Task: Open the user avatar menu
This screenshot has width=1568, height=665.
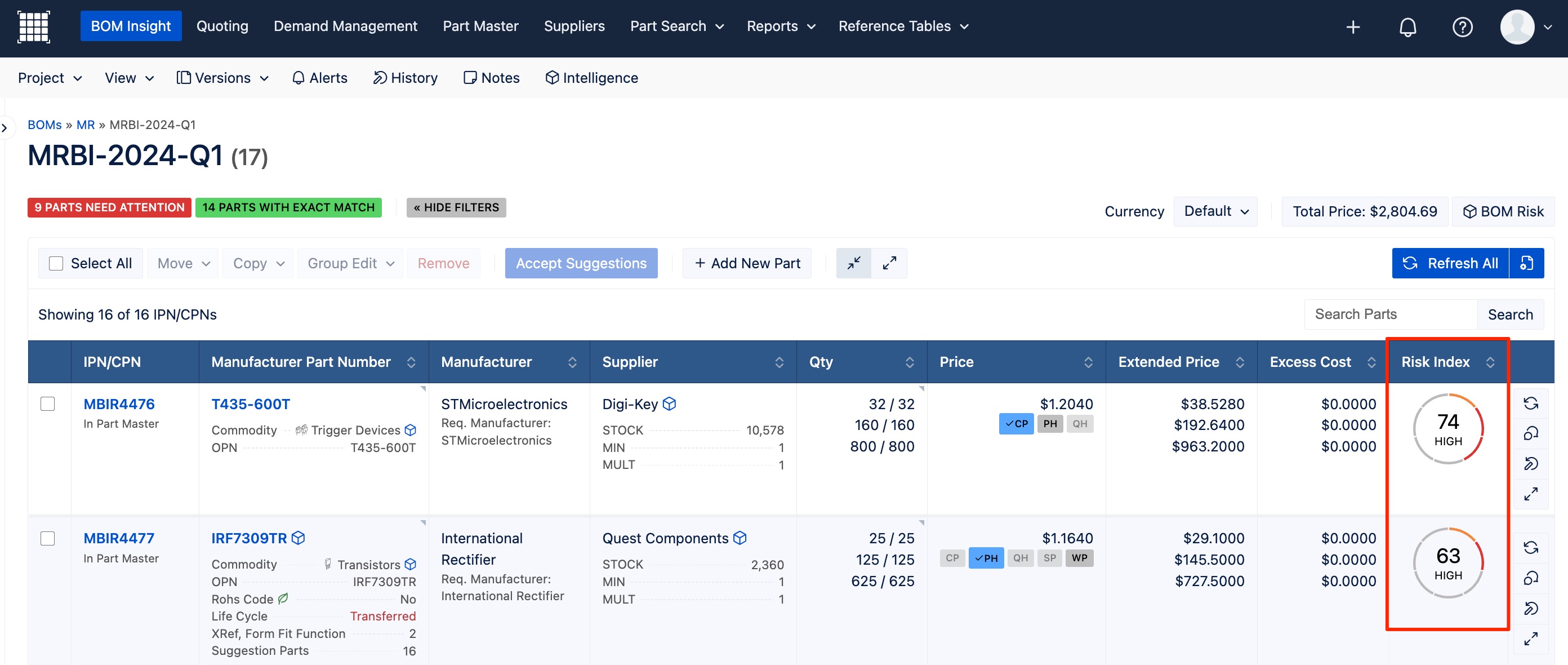Action: [1527, 27]
